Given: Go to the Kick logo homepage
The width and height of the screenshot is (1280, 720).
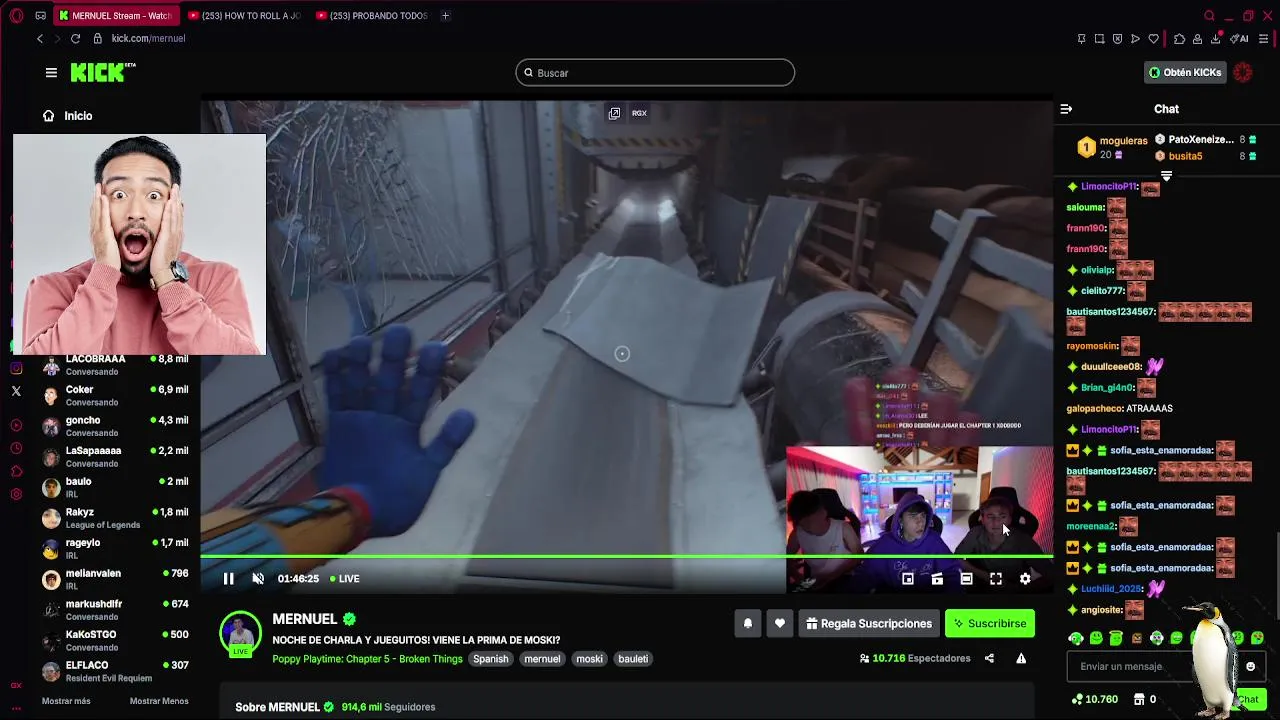Looking at the screenshot, I should [x=102, y=72].
